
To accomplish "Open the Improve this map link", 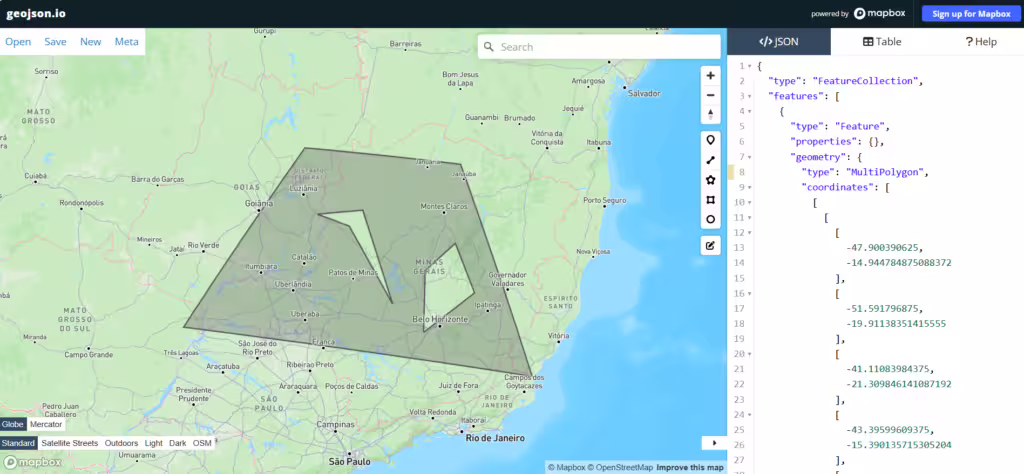I will click(689, 467).
